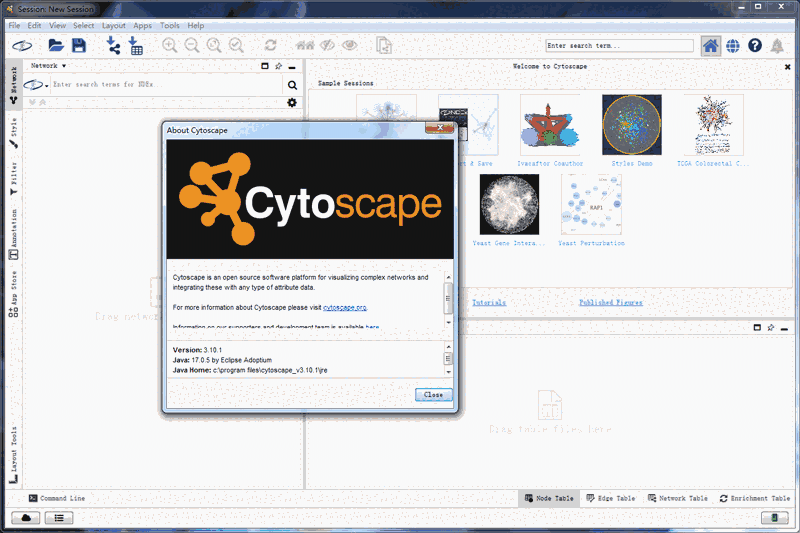Switch to the Enrichment Table tab
The image size is (800, 533).
755,498
